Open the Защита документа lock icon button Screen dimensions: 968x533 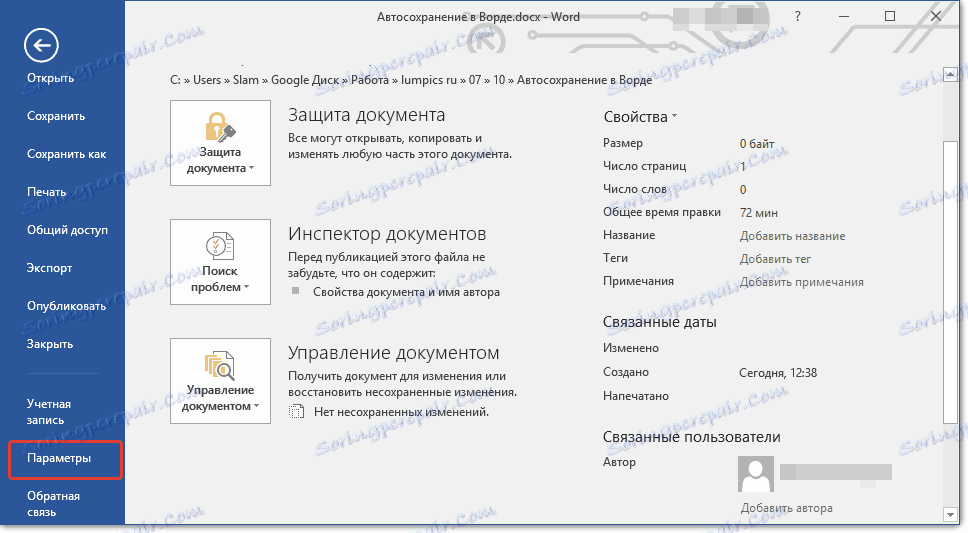(x=220, y=143)
